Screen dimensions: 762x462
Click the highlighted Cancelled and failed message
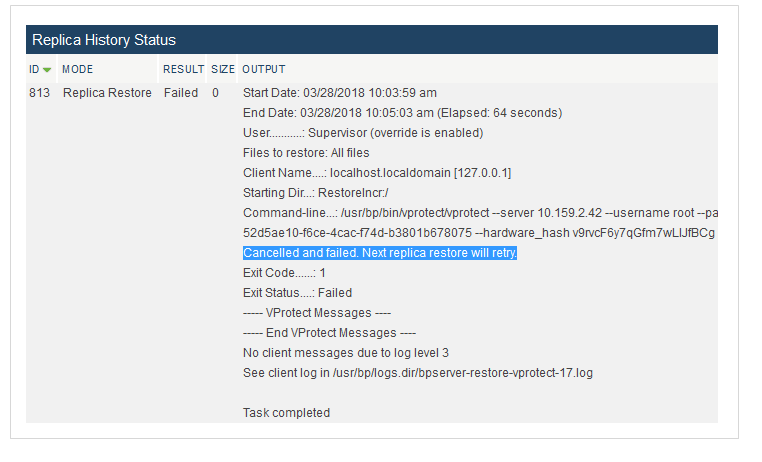pos(380,253)
